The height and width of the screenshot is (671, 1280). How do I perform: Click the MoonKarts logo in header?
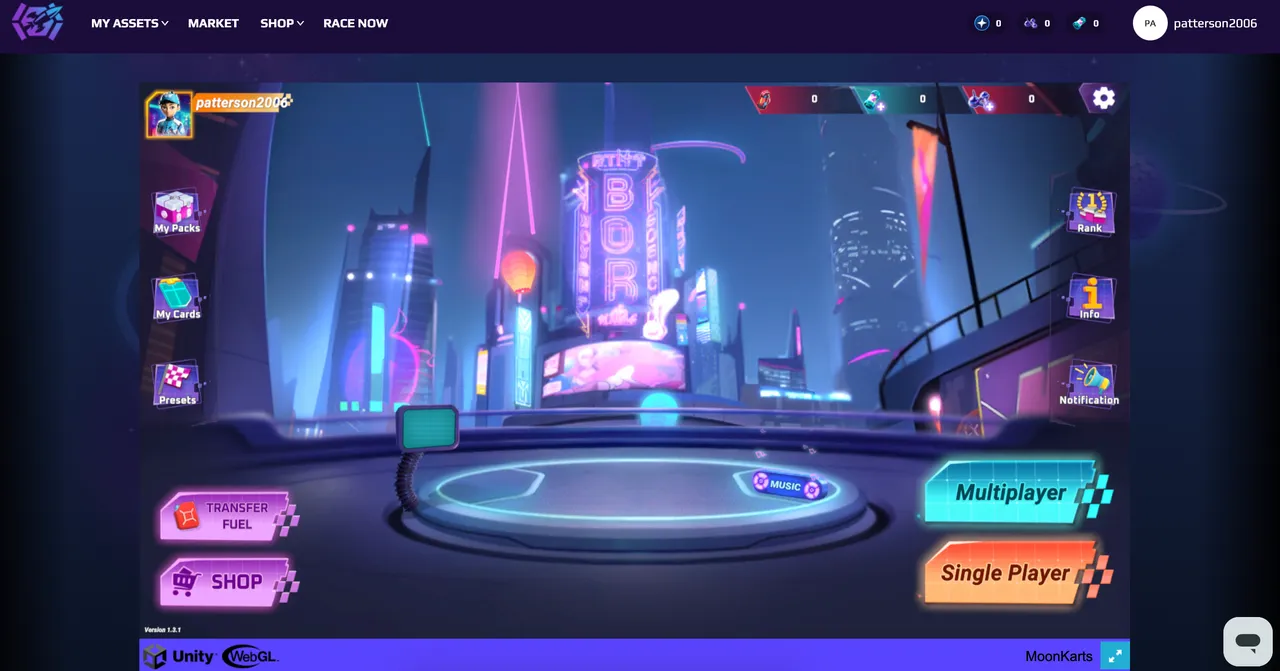point(38,23)
